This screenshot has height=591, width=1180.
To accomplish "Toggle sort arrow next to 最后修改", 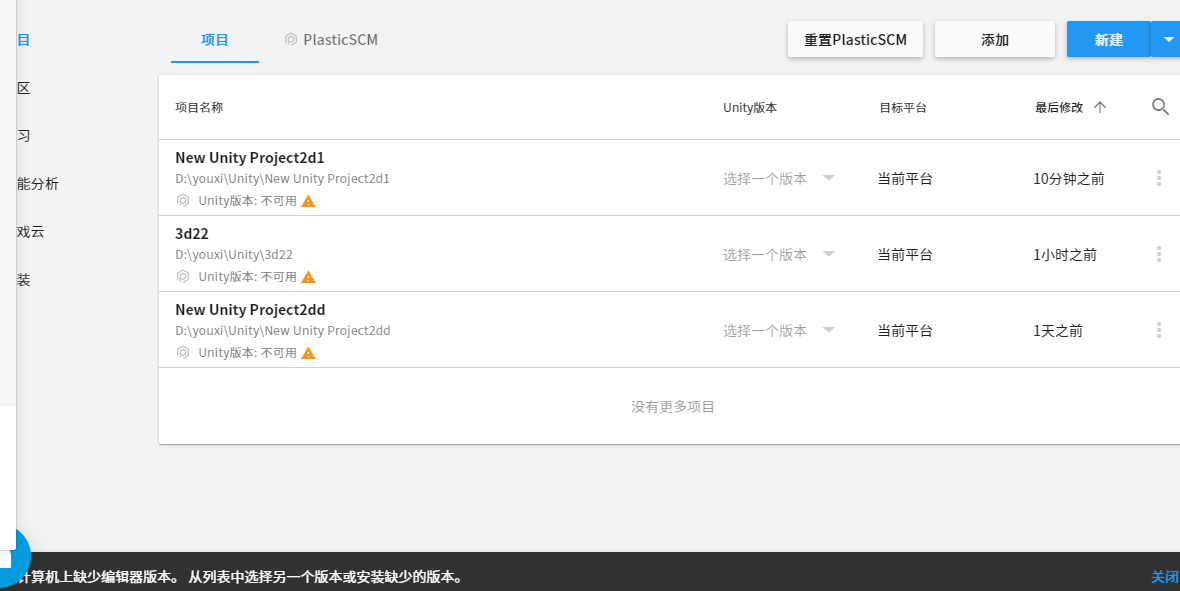I will click(x=1099, y=107).
